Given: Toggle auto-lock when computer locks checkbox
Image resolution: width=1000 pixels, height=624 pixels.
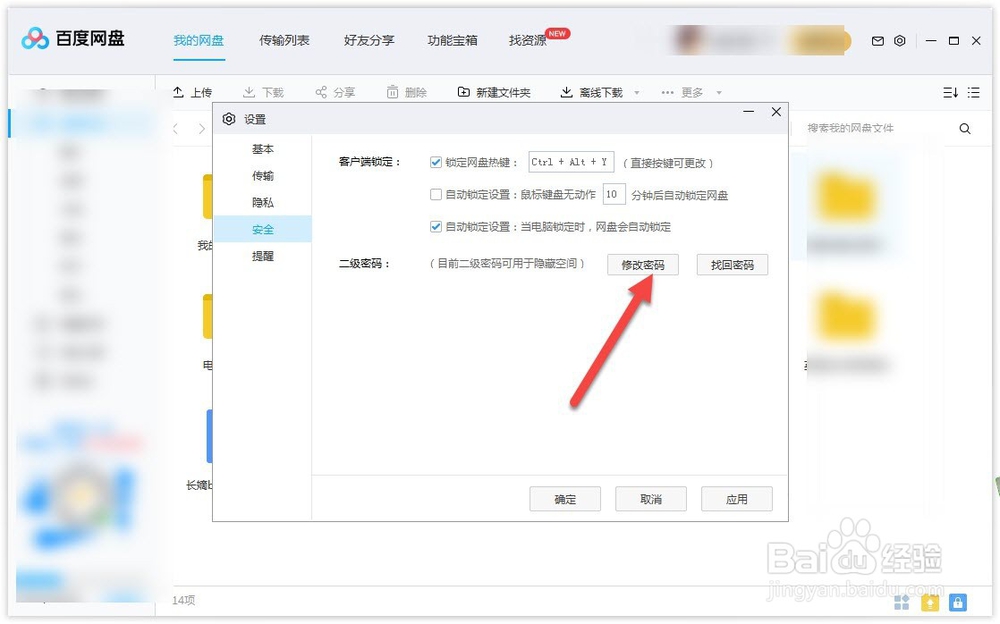Looking at the screenshot, I should pos(436,227).
